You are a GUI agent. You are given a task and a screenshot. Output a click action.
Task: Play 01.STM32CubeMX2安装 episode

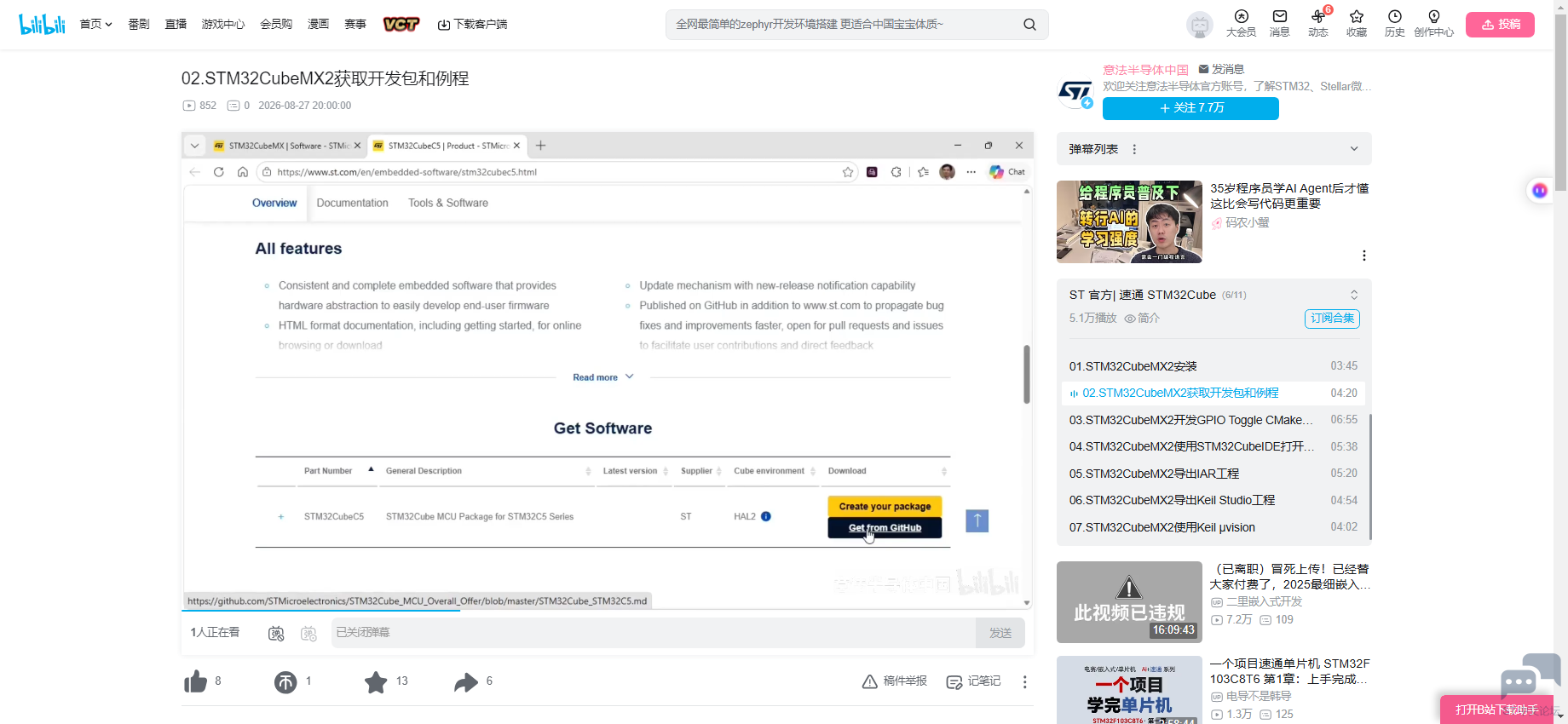1213,366
